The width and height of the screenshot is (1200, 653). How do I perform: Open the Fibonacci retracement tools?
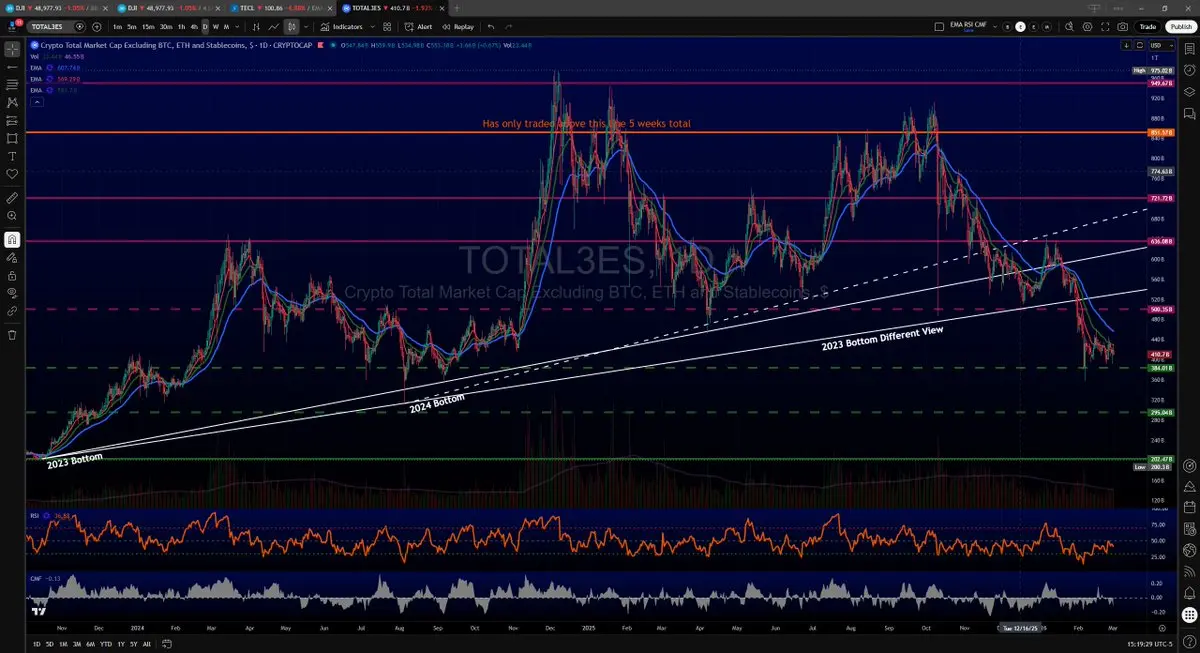coord(12,84)
